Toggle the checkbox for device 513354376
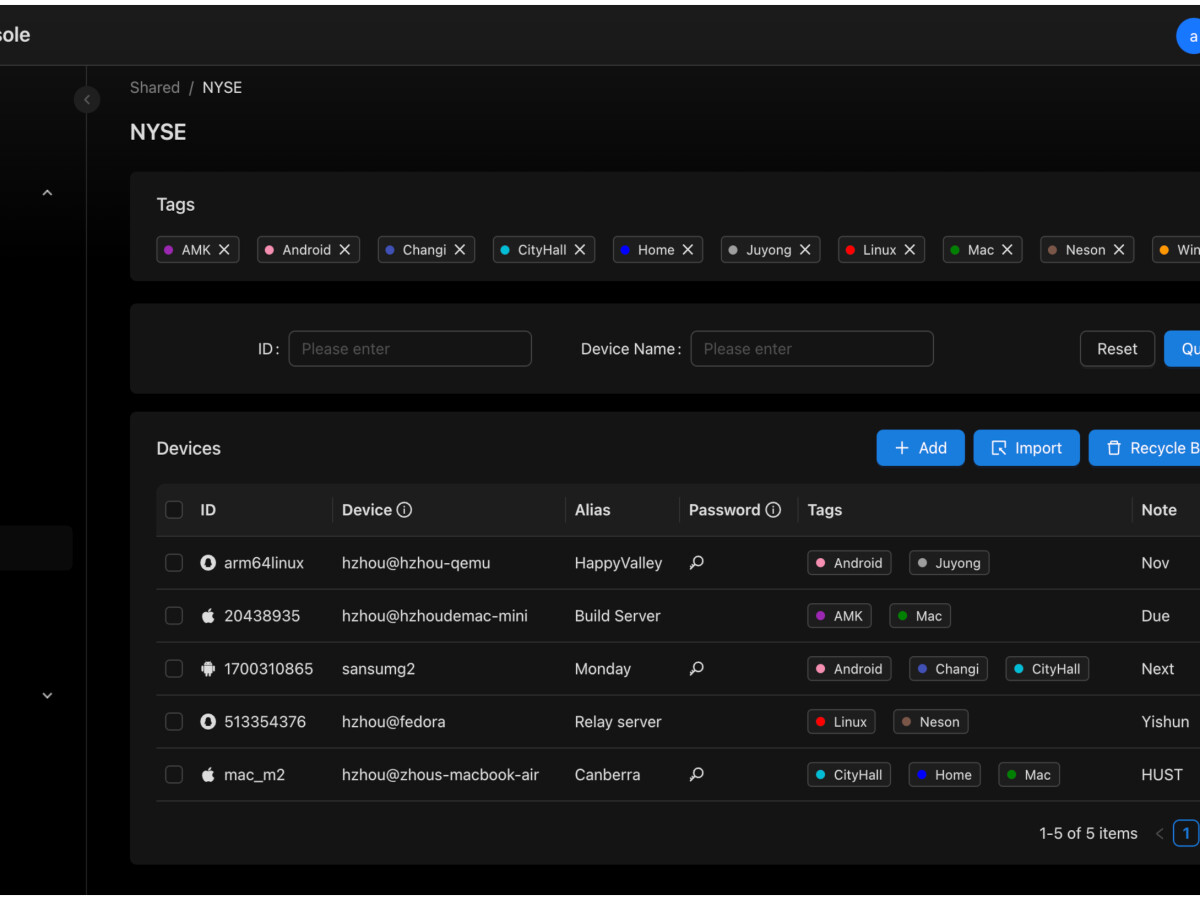The image size is (1200, 900). click(174, 722)
